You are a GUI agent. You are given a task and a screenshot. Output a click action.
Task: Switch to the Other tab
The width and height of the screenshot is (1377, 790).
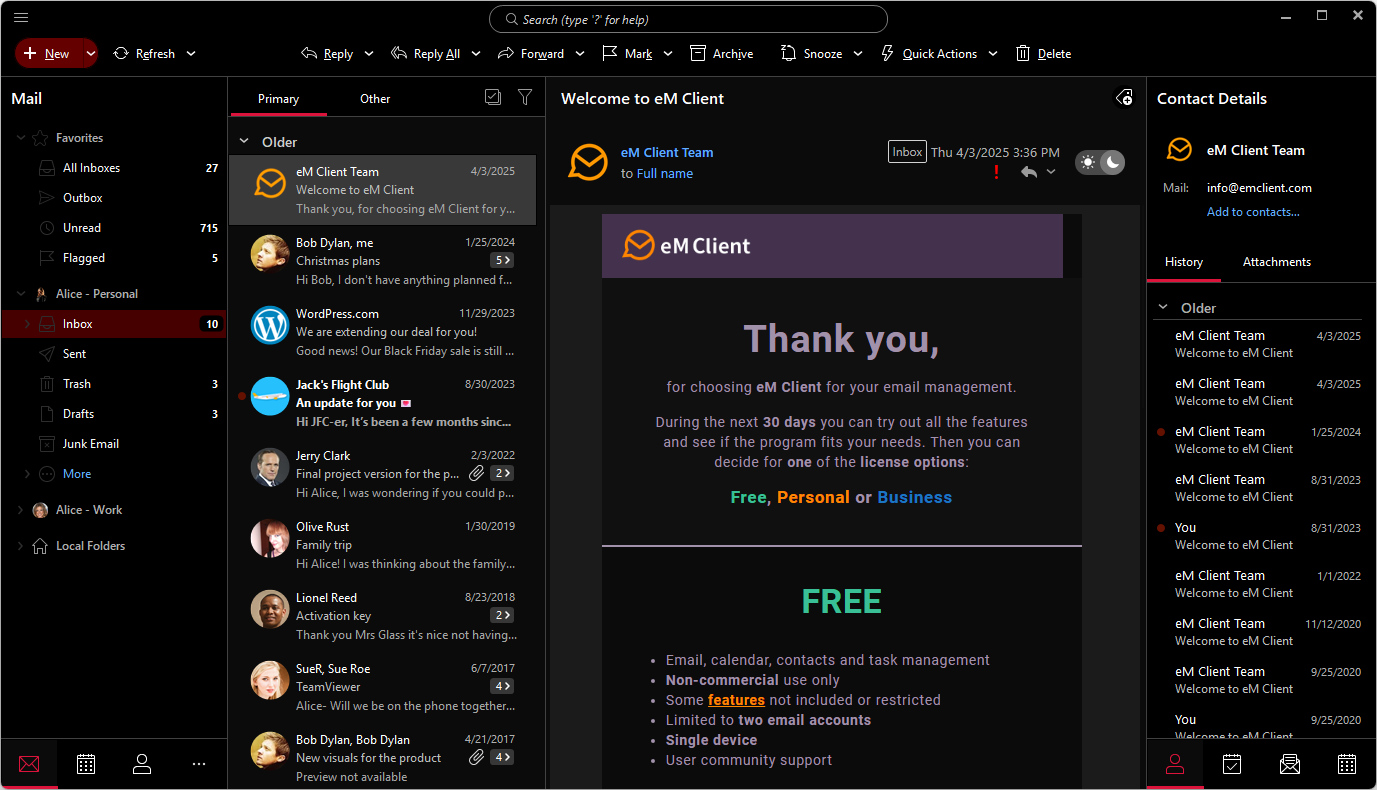point(375,99)
